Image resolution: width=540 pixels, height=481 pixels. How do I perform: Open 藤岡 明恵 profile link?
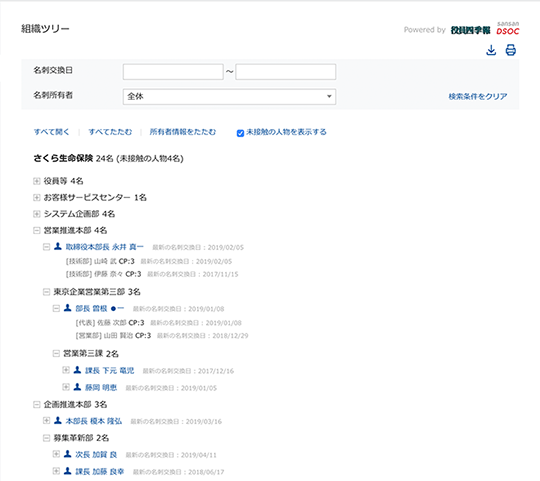[101, 388]
